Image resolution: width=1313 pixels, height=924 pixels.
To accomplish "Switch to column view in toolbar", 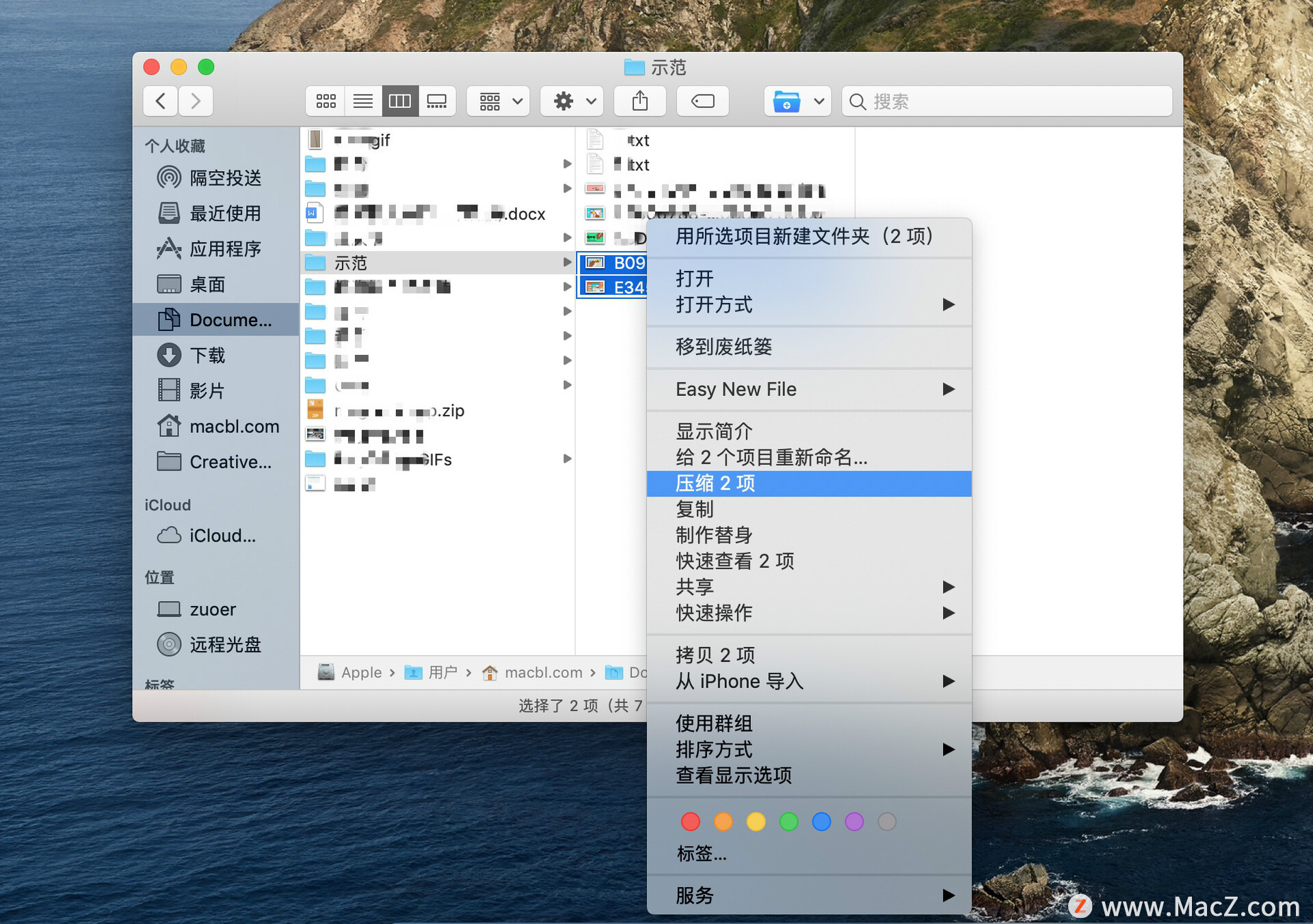I will click(400, 101).
